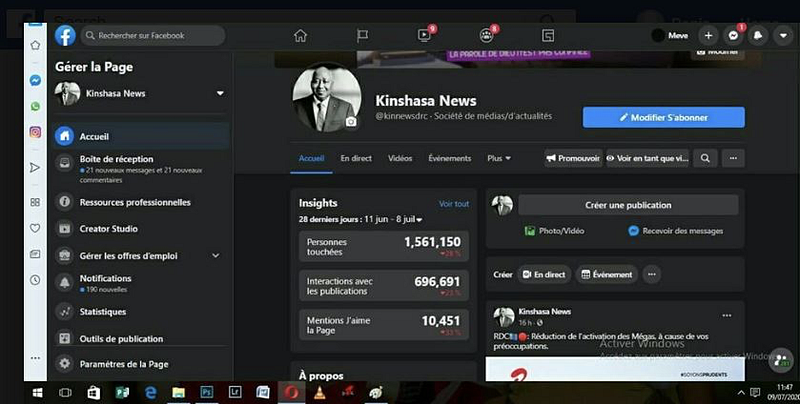The height and width of the screenshot is (404, 800).
Task: Click the plus Create button
Action: click(x=708, y=36)
